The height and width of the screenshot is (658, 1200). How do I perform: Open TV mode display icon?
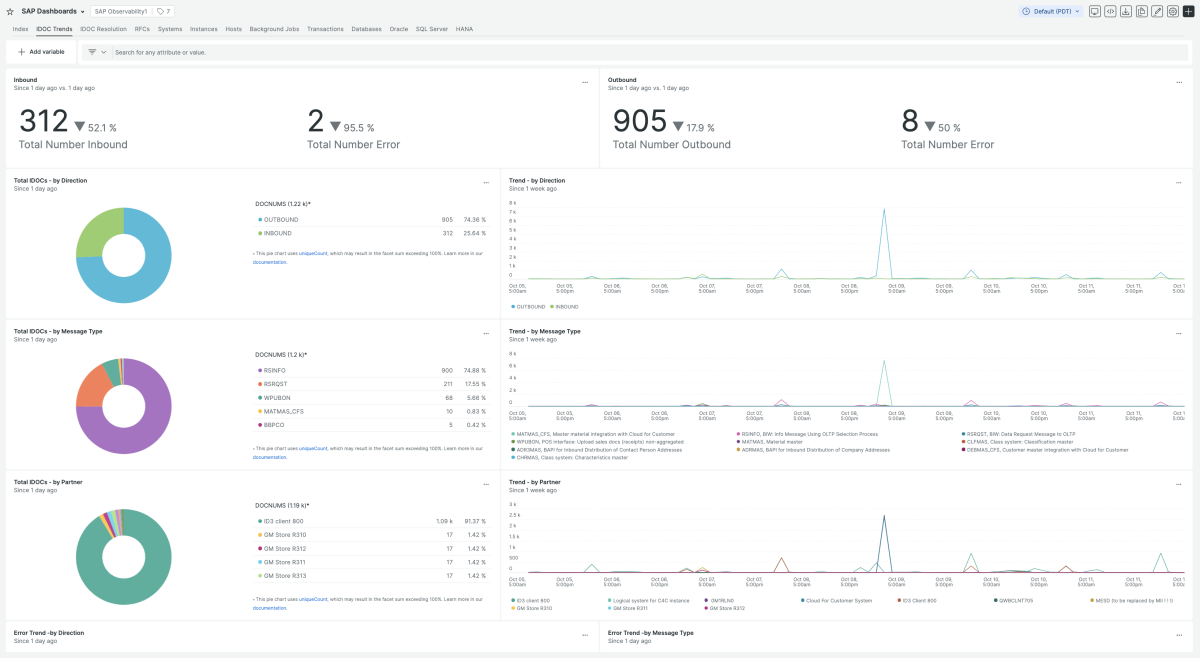[x=1095, y=11]
